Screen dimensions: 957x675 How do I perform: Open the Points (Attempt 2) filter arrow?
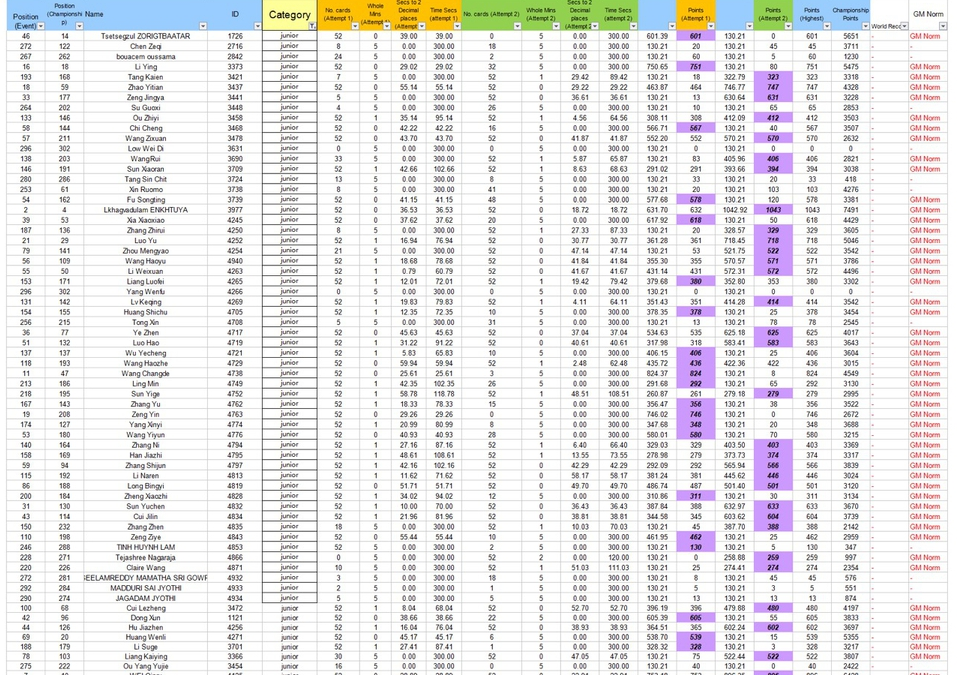788,26
